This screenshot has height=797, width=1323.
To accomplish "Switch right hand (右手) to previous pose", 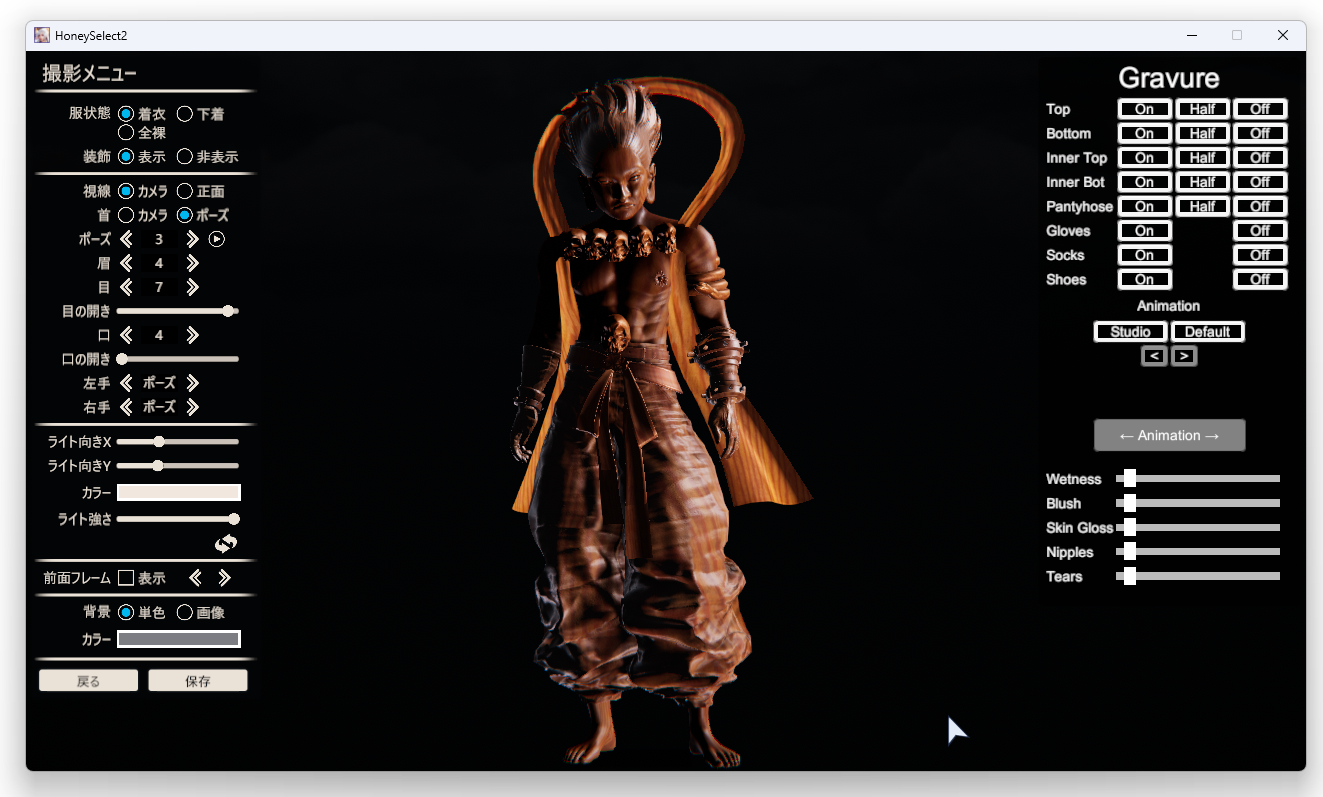I will point(126,407).
